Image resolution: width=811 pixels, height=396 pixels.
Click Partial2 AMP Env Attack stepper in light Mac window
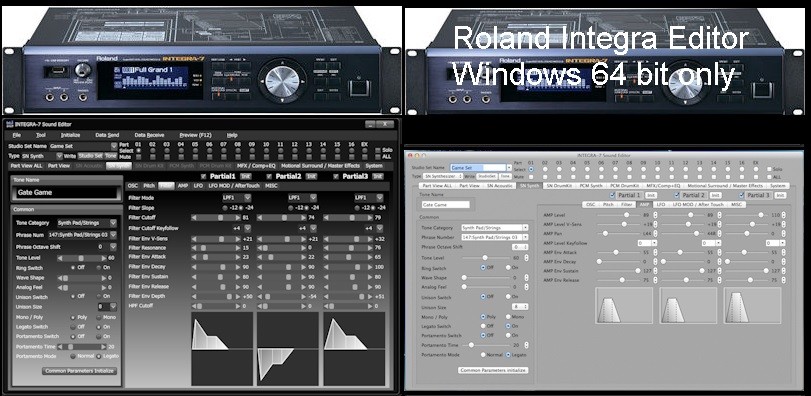(719, 252)
